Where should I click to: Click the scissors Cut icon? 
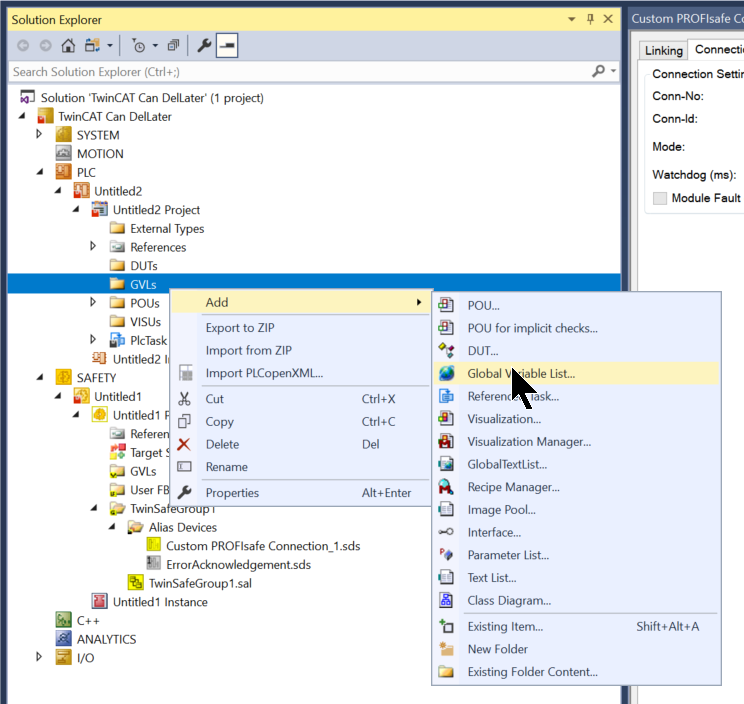[184, 398]
